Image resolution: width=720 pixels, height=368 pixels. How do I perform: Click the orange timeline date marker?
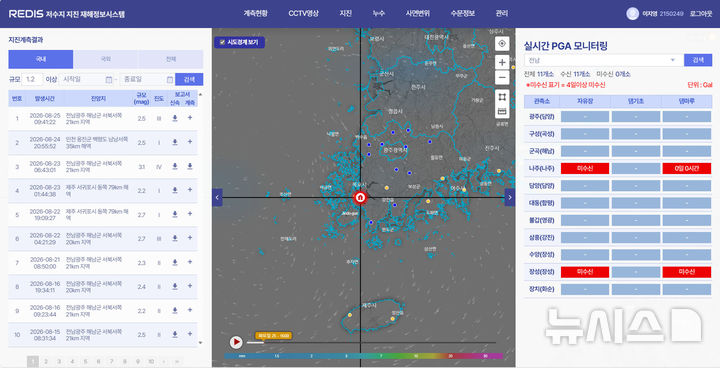(x=273, y=336)
